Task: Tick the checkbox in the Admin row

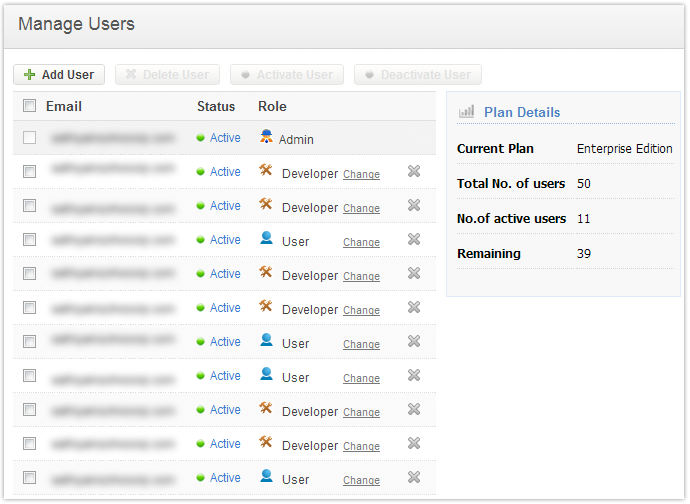Action: point(29,137)
